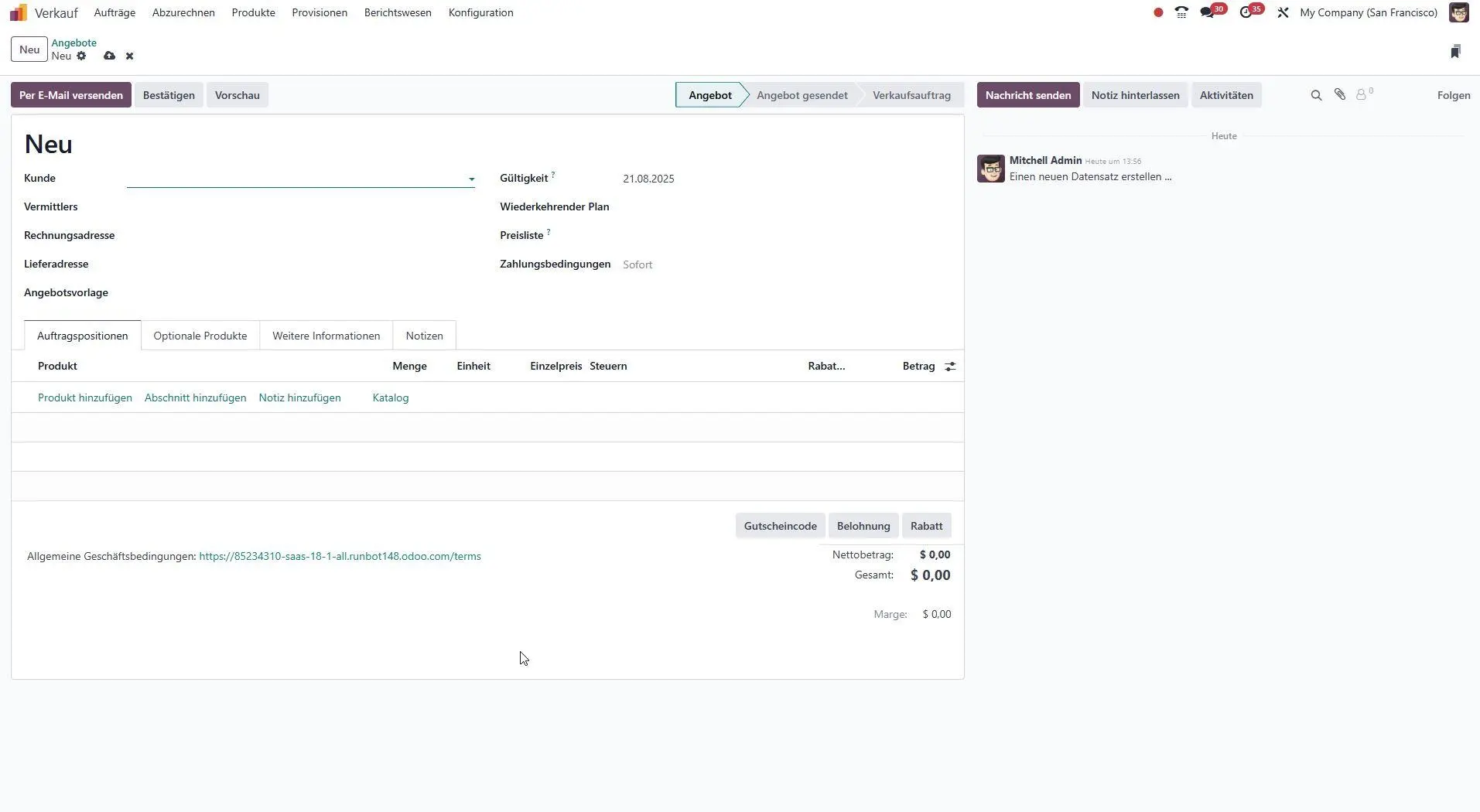Switch to the Optionale Produkte tab

point(200,336)
